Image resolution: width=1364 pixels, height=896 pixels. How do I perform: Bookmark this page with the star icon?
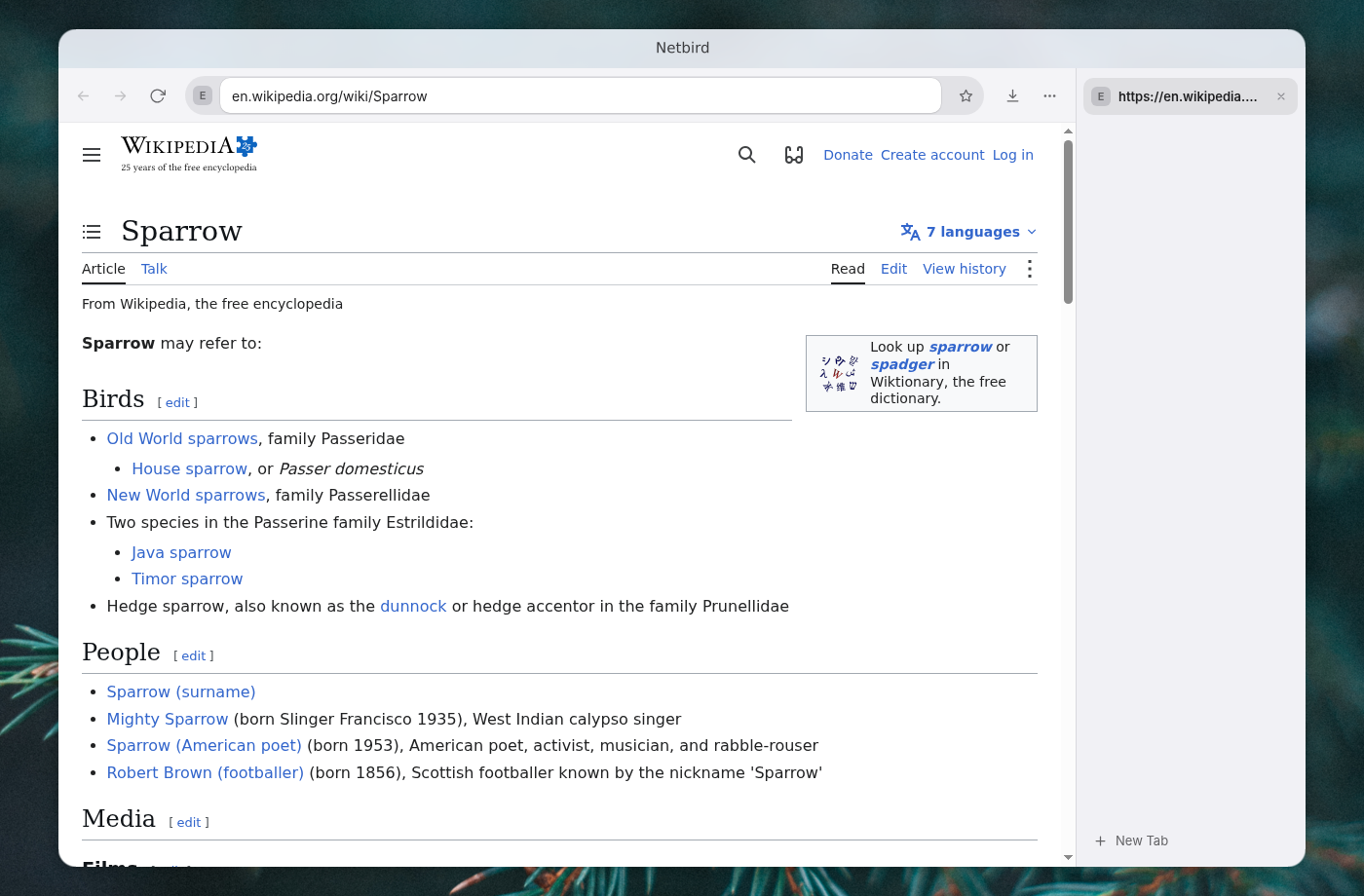click(x=966, y=95)
